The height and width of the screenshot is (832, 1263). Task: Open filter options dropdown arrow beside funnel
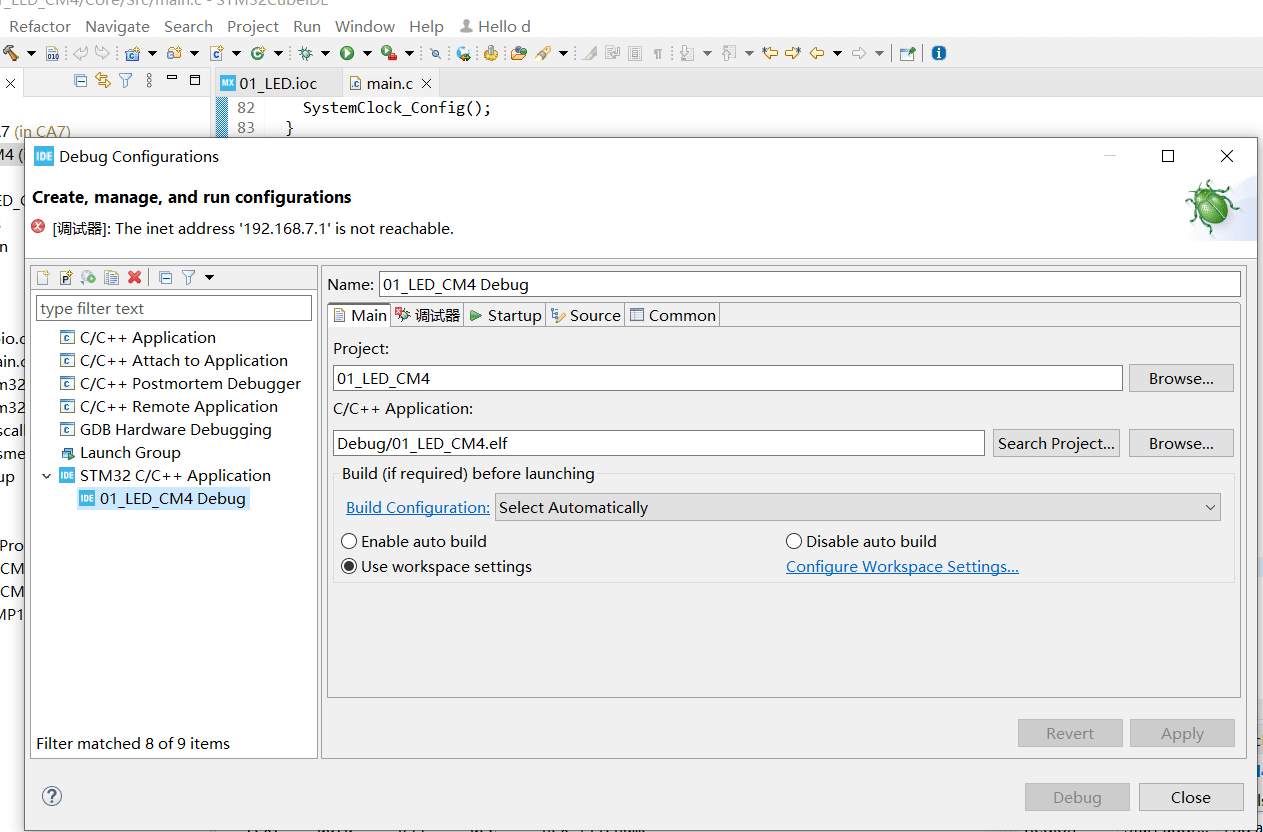209,277
